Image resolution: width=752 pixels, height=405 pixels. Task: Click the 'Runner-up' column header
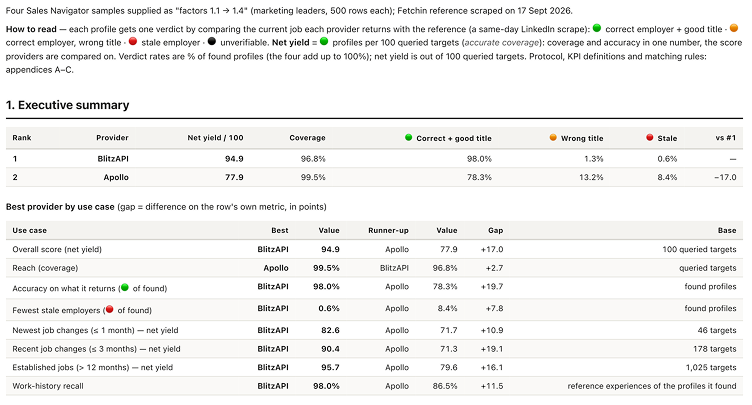[x=388, y=230]
